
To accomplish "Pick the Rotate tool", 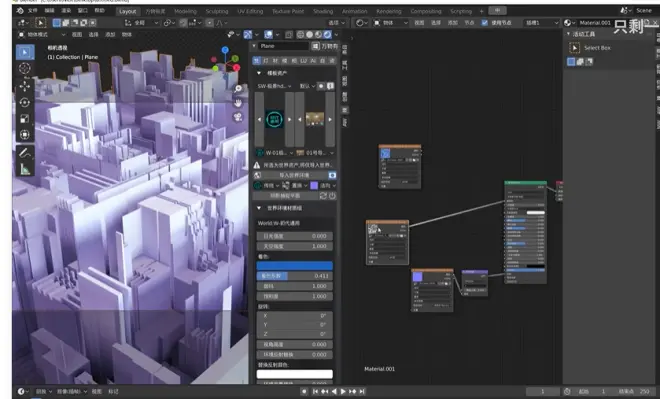I will pos(25,102).
